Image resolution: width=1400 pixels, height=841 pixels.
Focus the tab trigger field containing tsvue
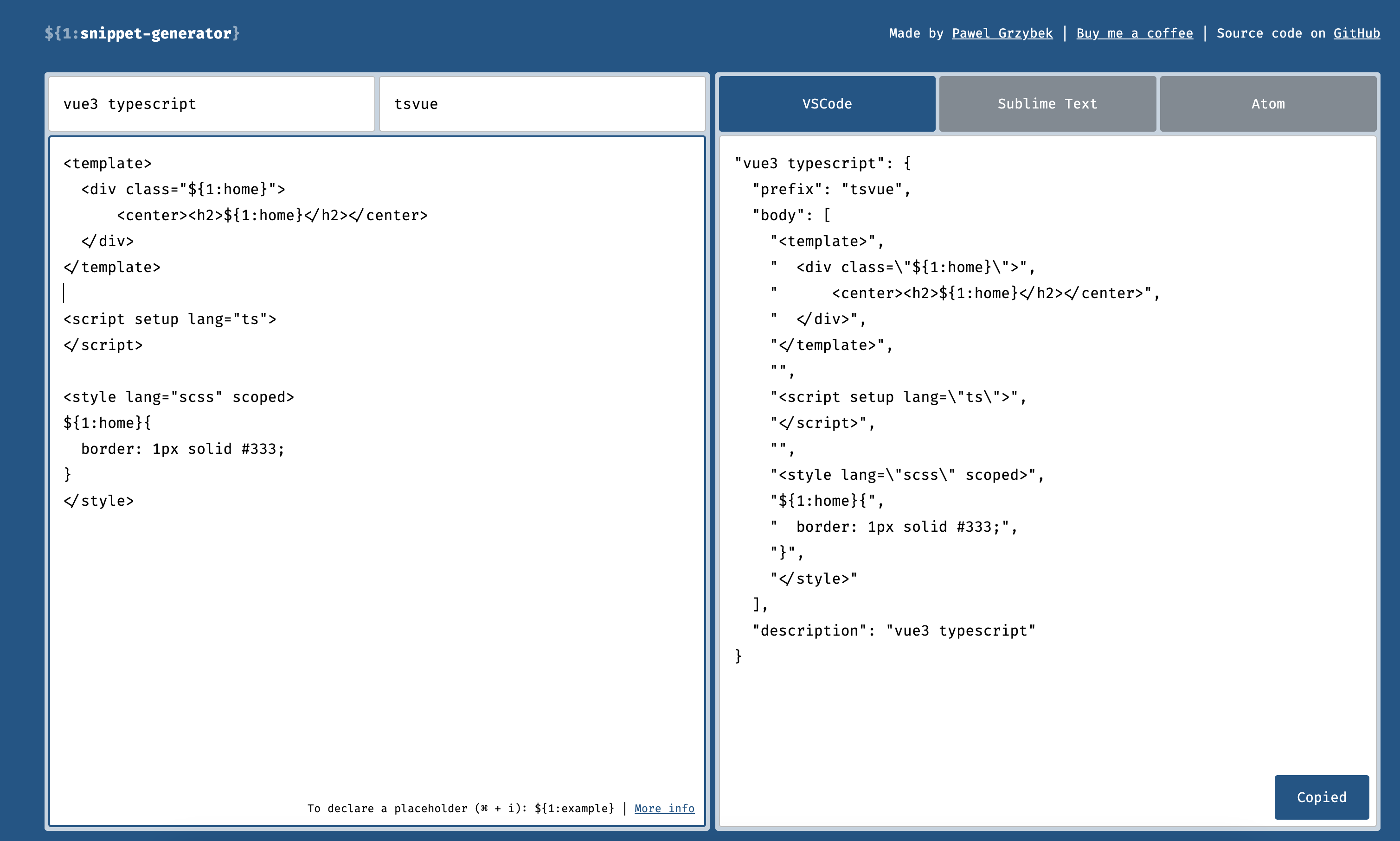pyautogui.click(x=542, y=104)
